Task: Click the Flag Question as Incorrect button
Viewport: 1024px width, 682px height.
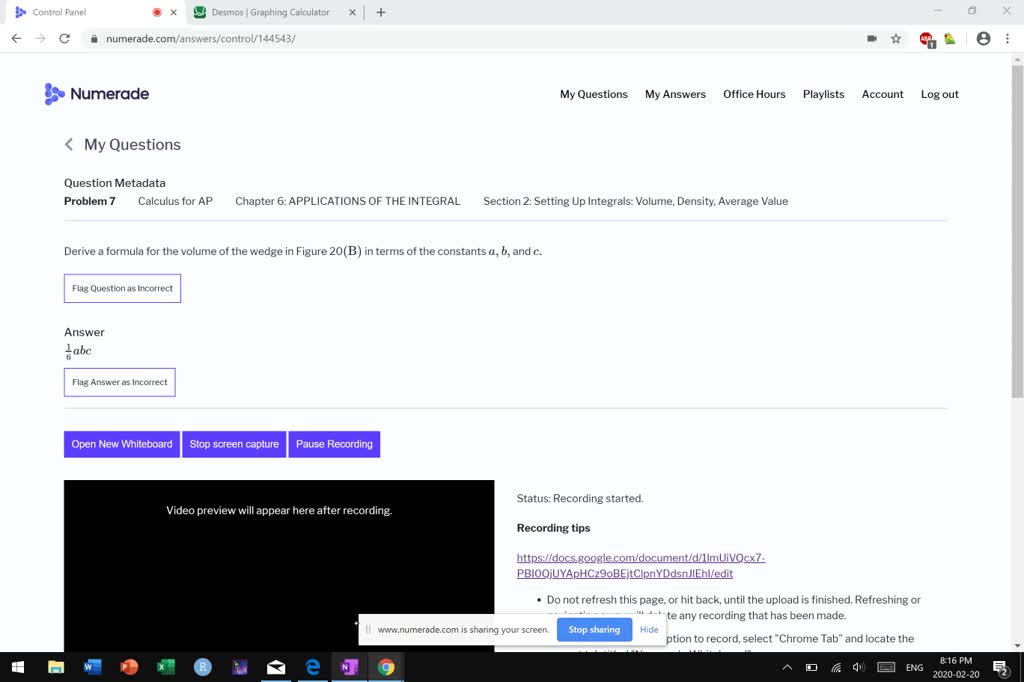Action: pyautogui.click(x=121, y=288)
